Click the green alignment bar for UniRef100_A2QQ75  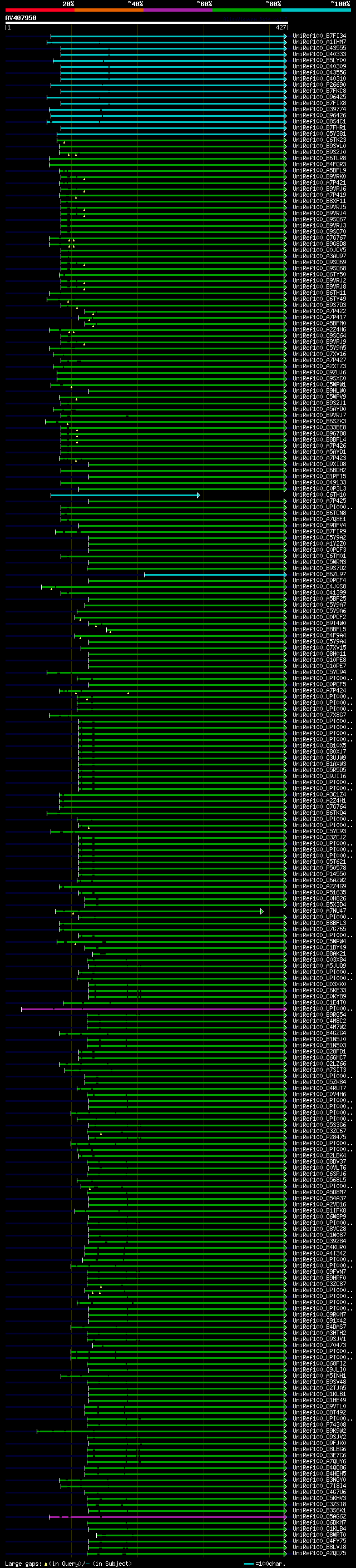[x=187, y=1554]
